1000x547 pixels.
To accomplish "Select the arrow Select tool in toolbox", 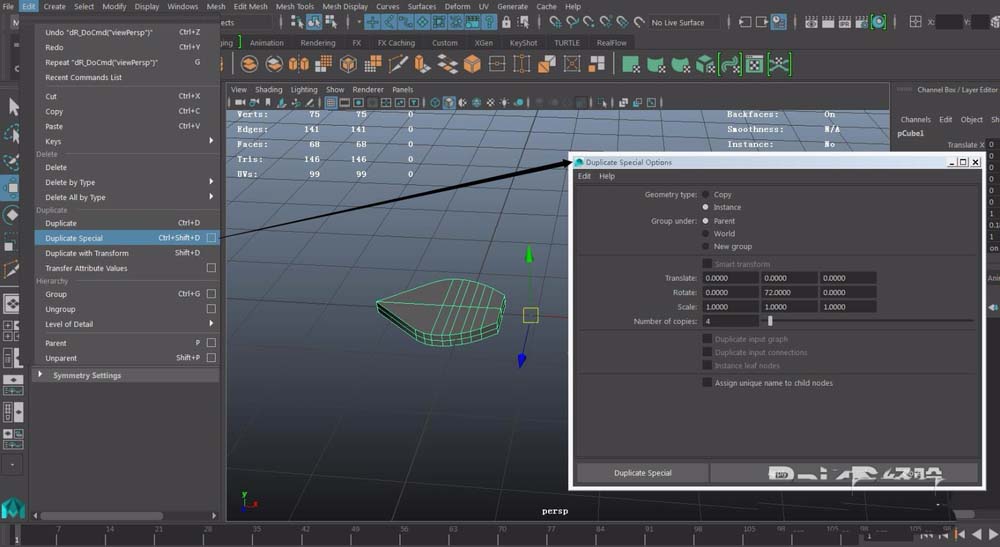I will (x=13, y=106).
